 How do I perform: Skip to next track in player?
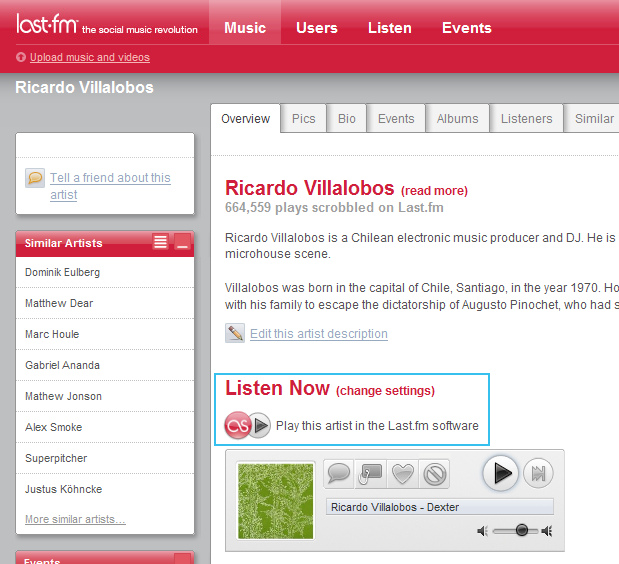point(538,473)
